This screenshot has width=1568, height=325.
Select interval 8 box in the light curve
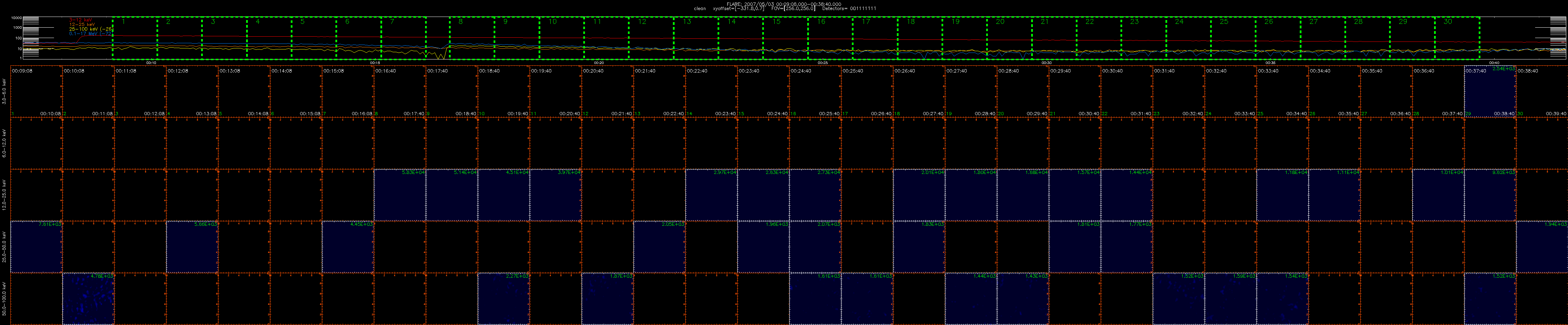(472, 38)
